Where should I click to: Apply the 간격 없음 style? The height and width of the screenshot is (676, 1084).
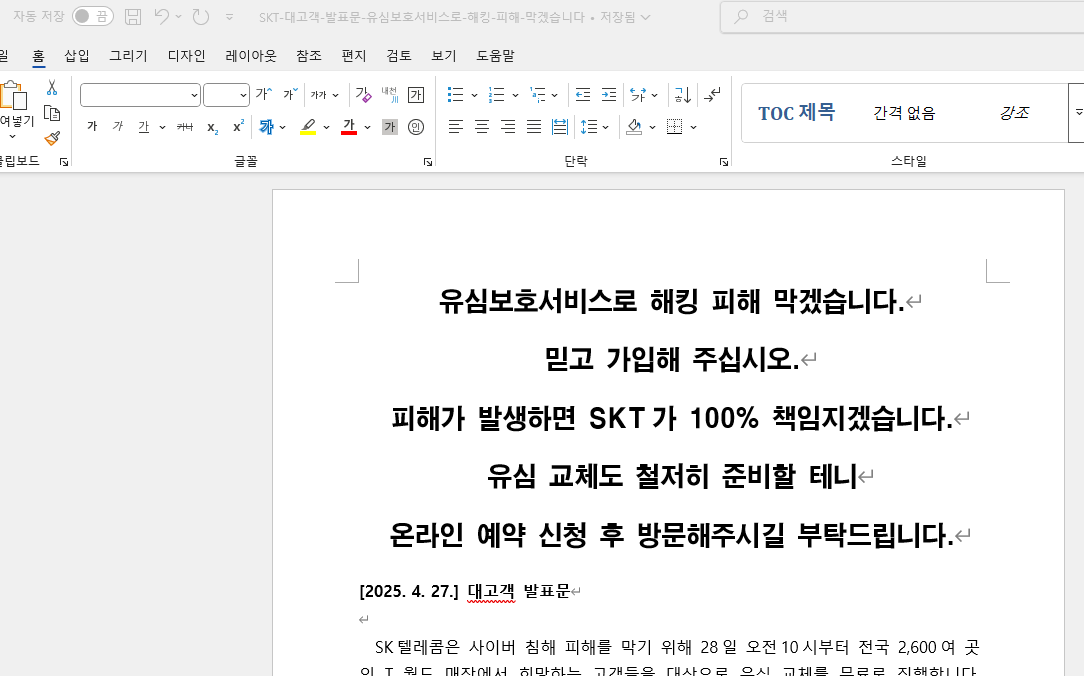[904, 113]
